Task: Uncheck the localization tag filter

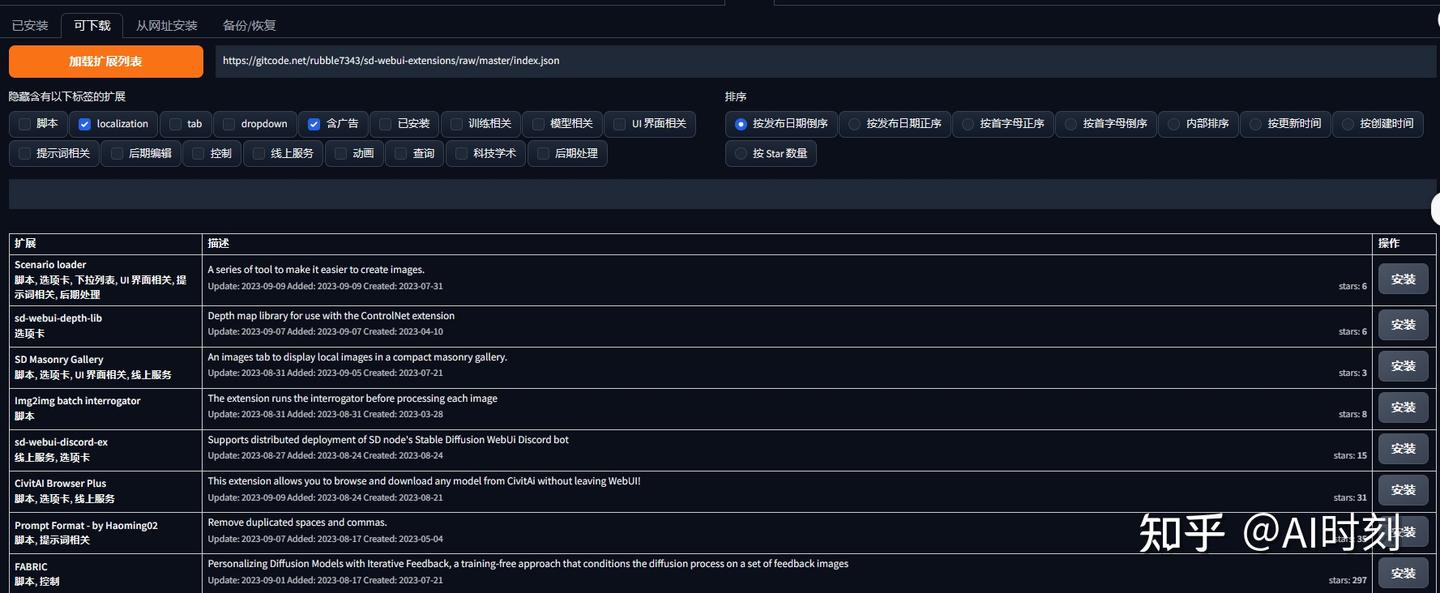Action: click(84, 123)
